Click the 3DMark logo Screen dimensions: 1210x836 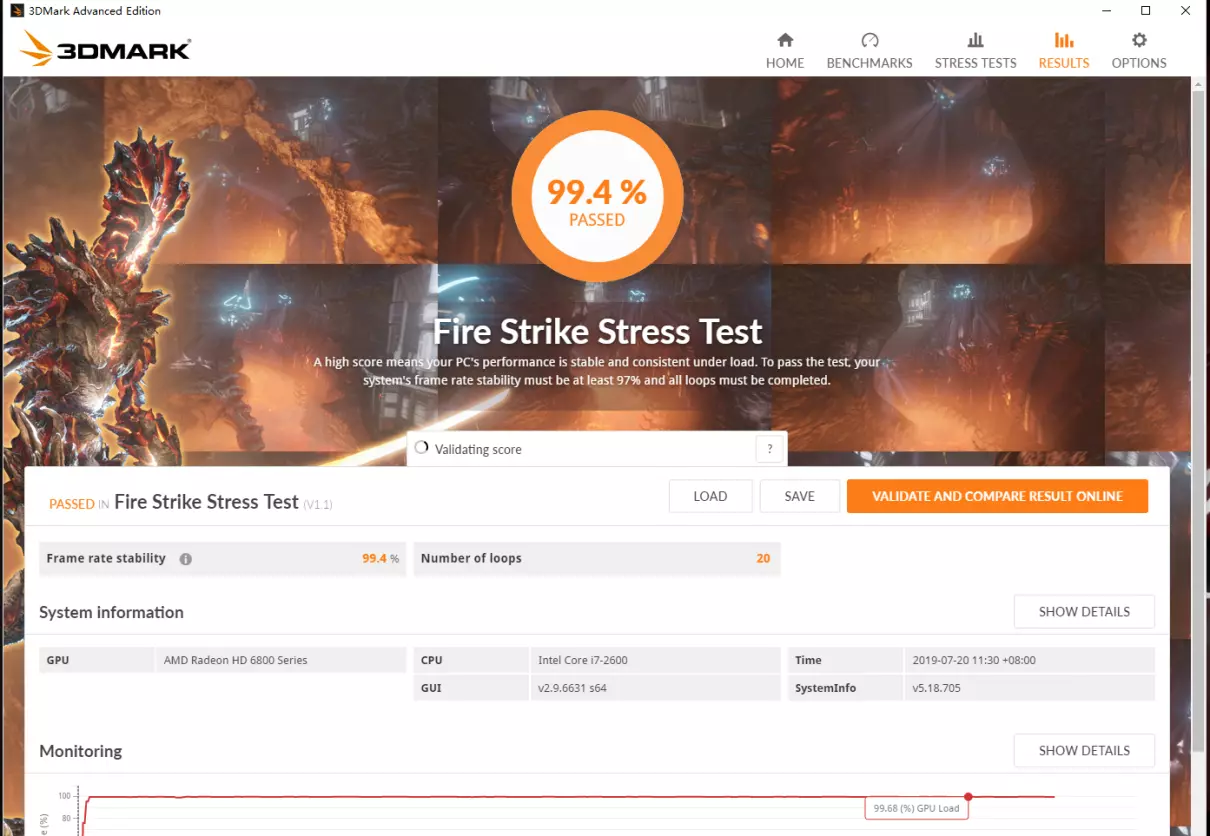tap(106, 48)
